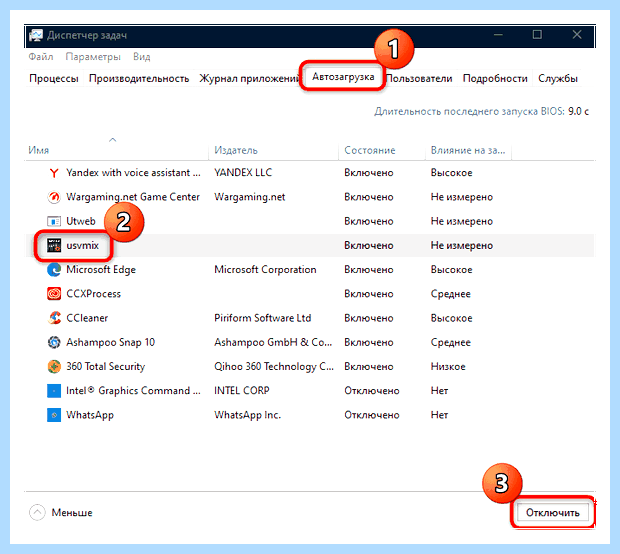Viewport: 620px width, 554px height.
Task: Close the Task Manager window
Action: (577, 35)
